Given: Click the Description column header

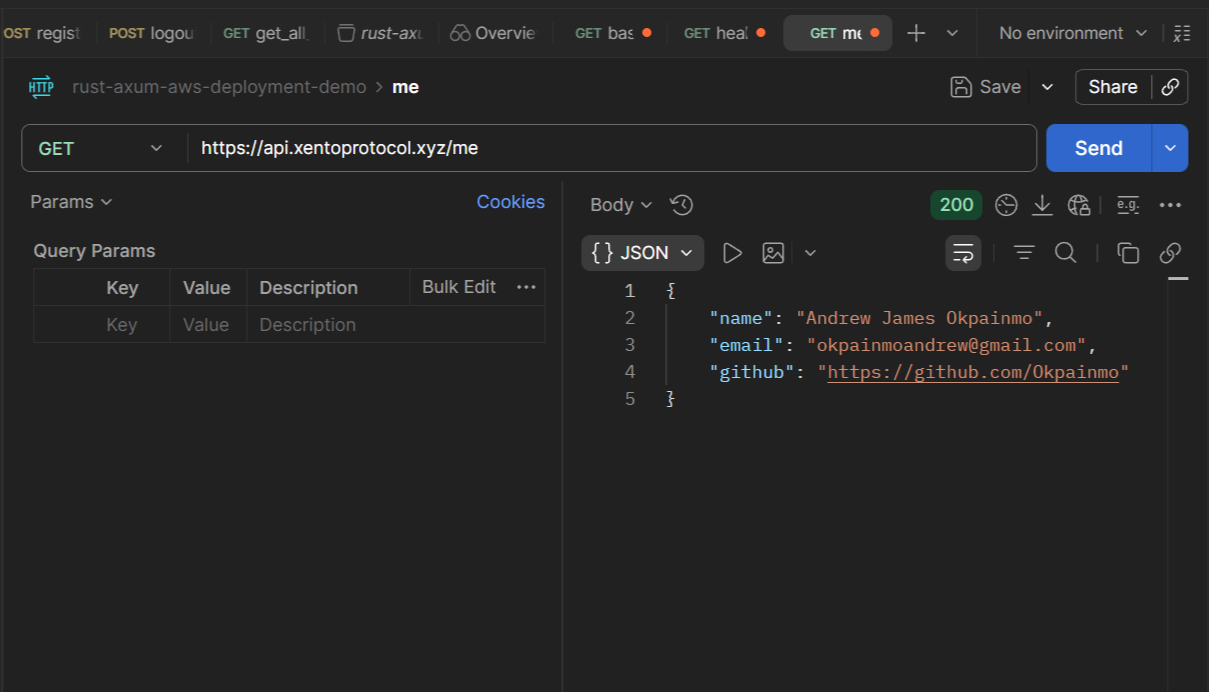Looking at the screenshot, I should [308, 287].
